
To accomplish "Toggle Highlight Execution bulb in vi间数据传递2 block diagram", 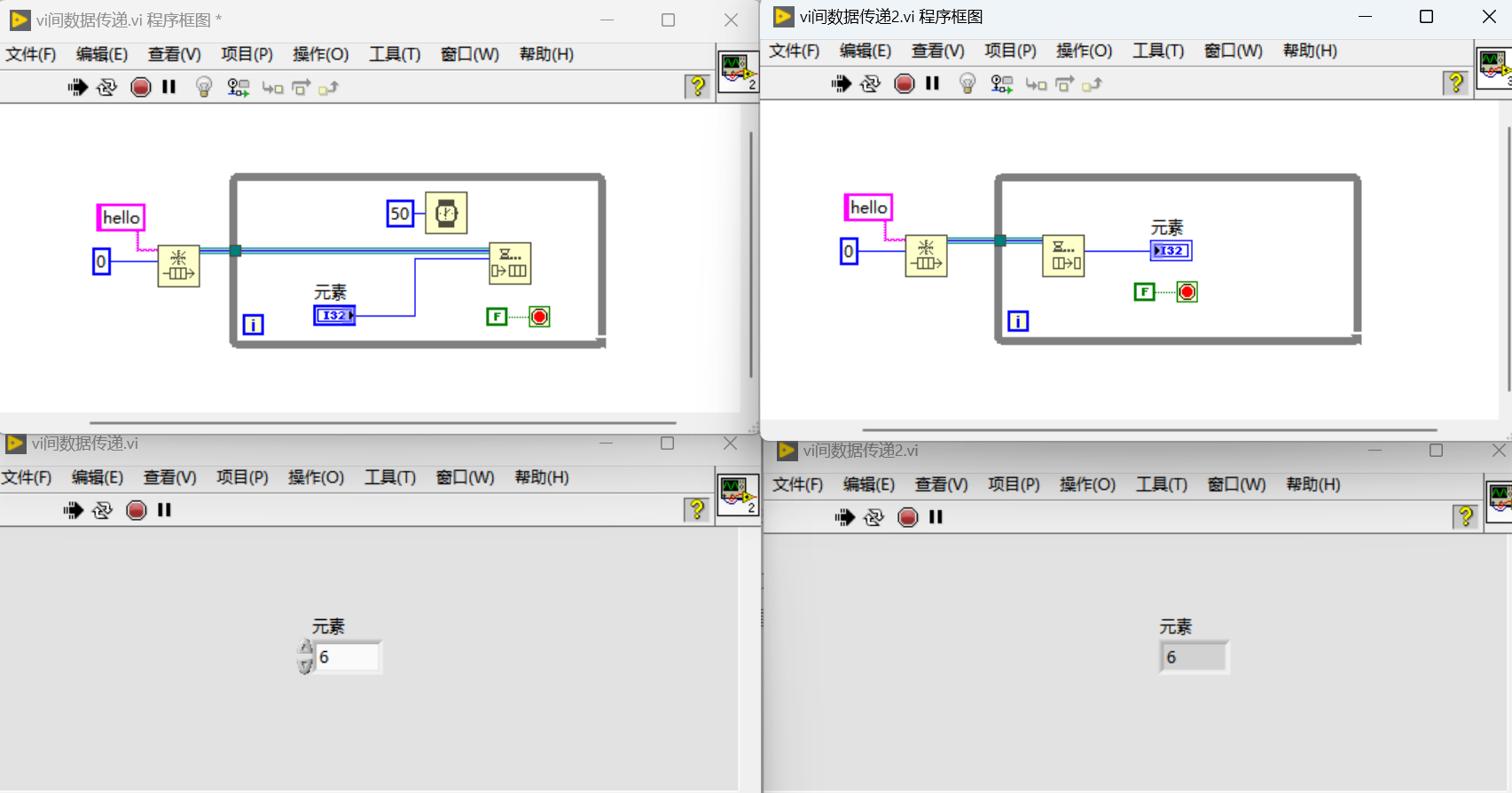I will point(968,83).
